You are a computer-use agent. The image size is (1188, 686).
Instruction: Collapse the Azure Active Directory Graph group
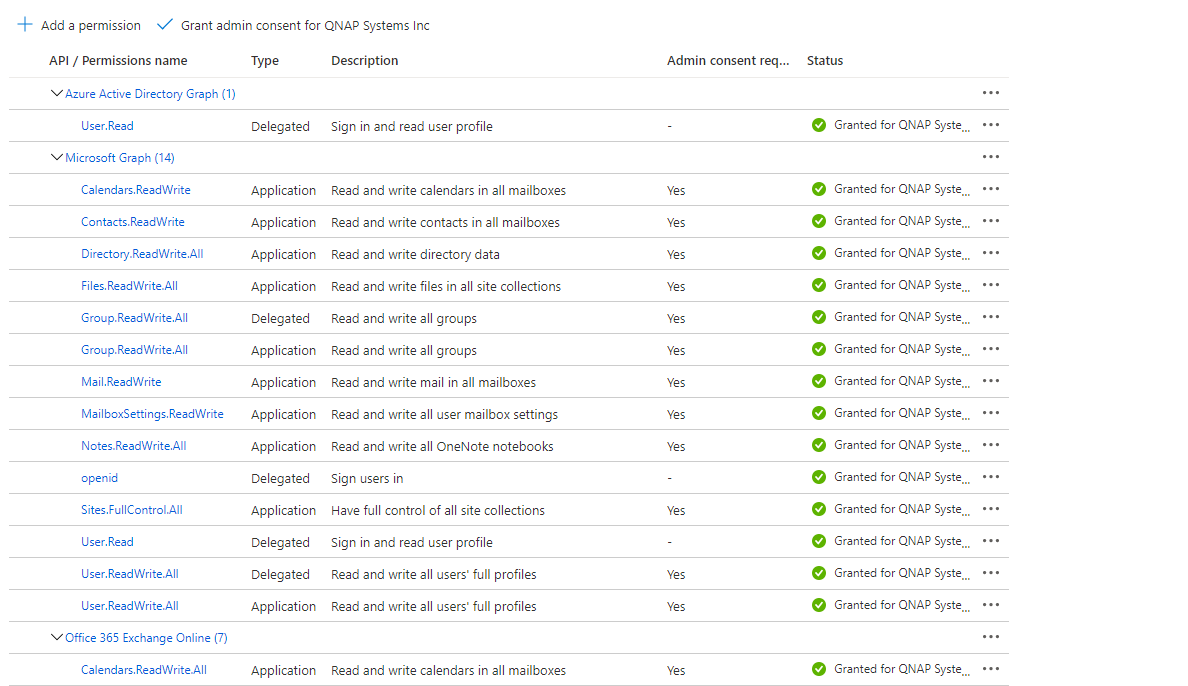coord(56,93)
